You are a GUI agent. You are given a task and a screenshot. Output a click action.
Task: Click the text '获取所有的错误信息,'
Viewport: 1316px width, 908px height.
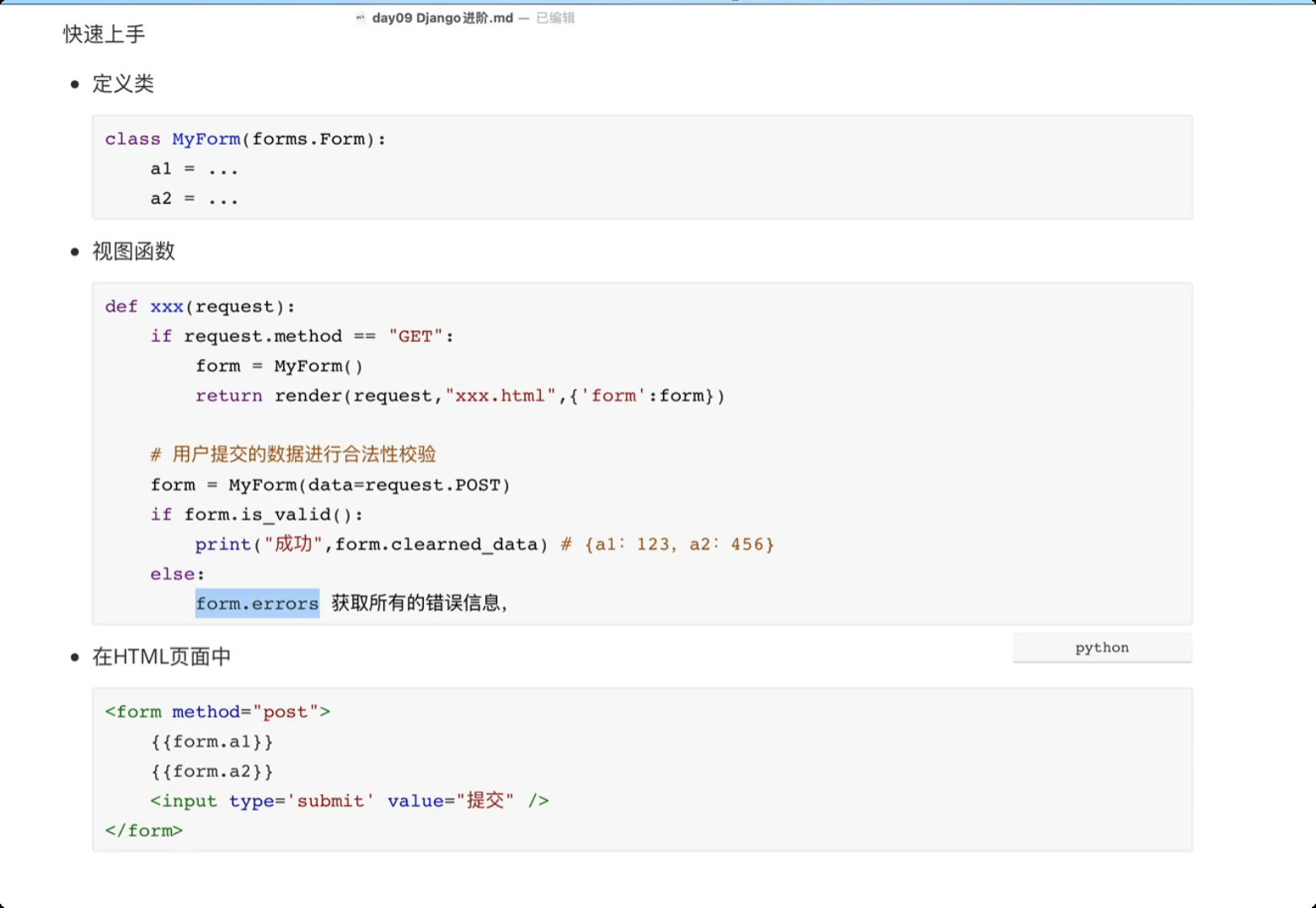tap(420, 603)
